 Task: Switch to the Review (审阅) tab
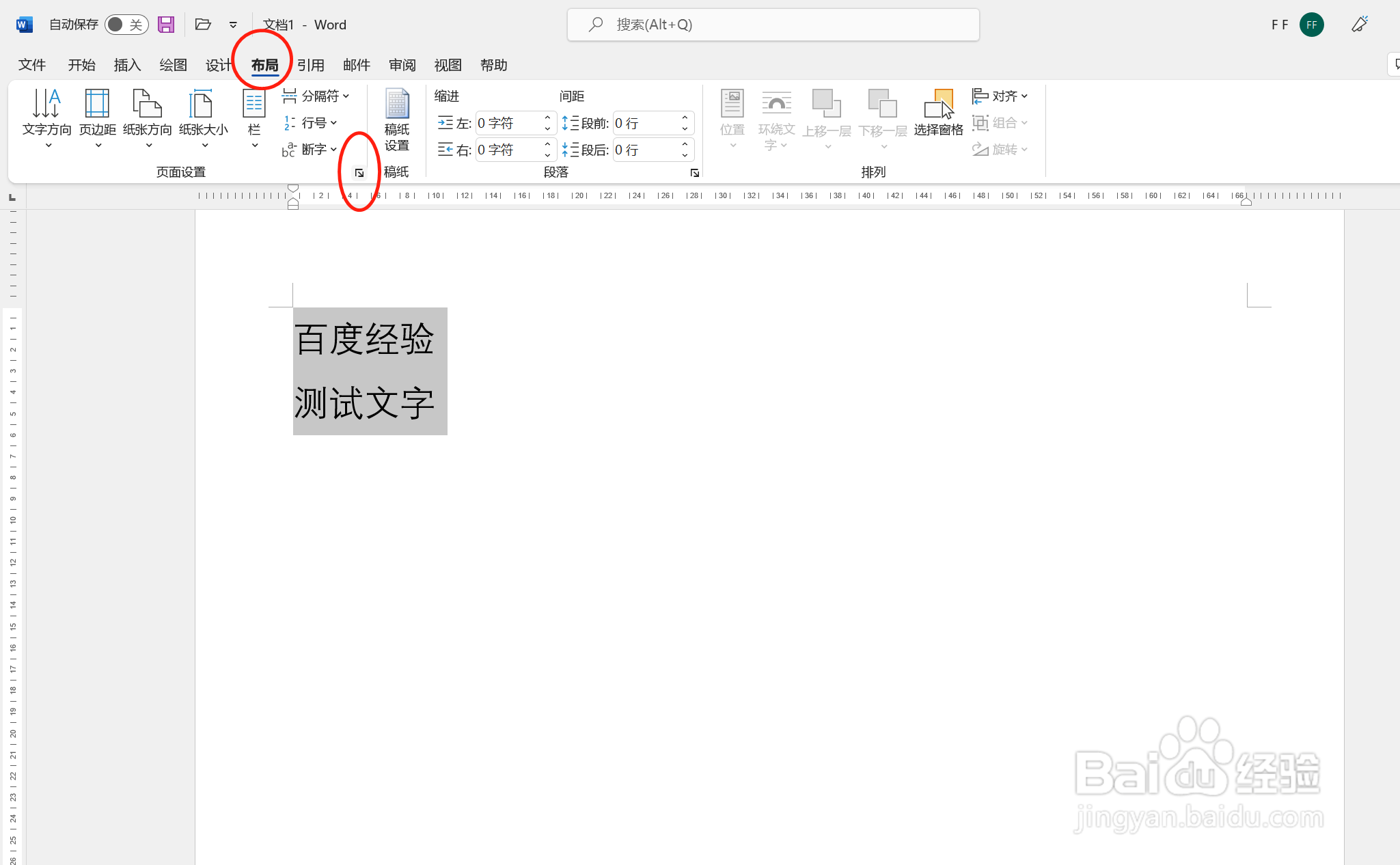click(402, 65)
